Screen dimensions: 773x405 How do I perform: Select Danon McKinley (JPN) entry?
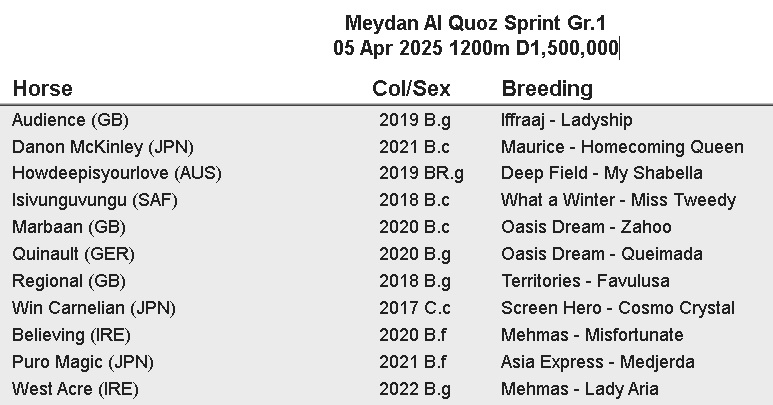coord(102,147)
